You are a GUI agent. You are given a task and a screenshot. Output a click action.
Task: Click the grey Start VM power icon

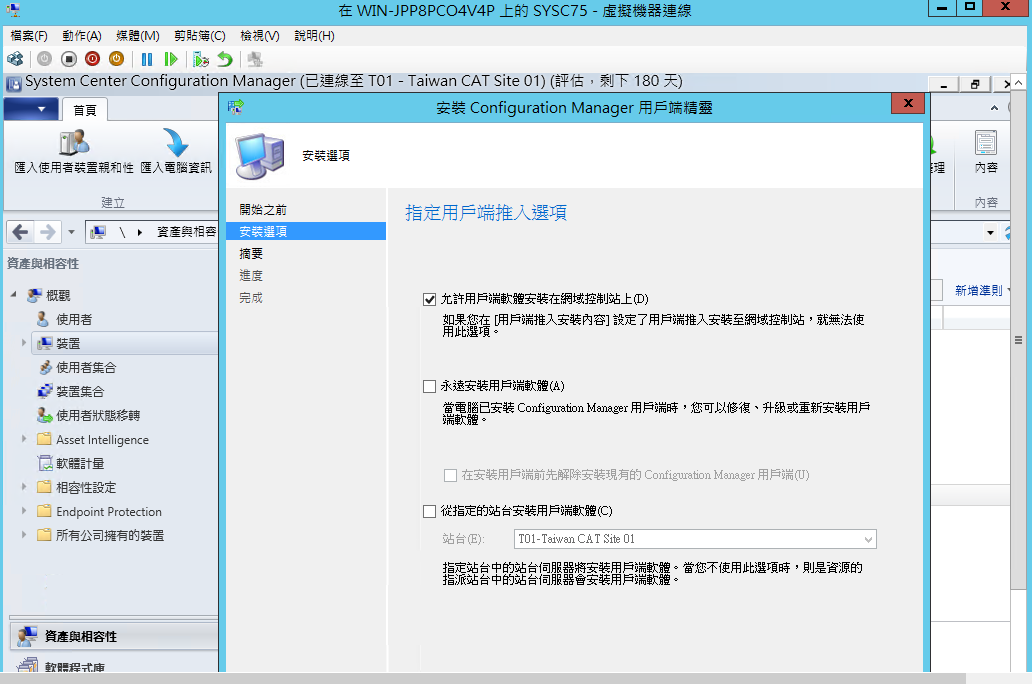(x=44, y=59)
